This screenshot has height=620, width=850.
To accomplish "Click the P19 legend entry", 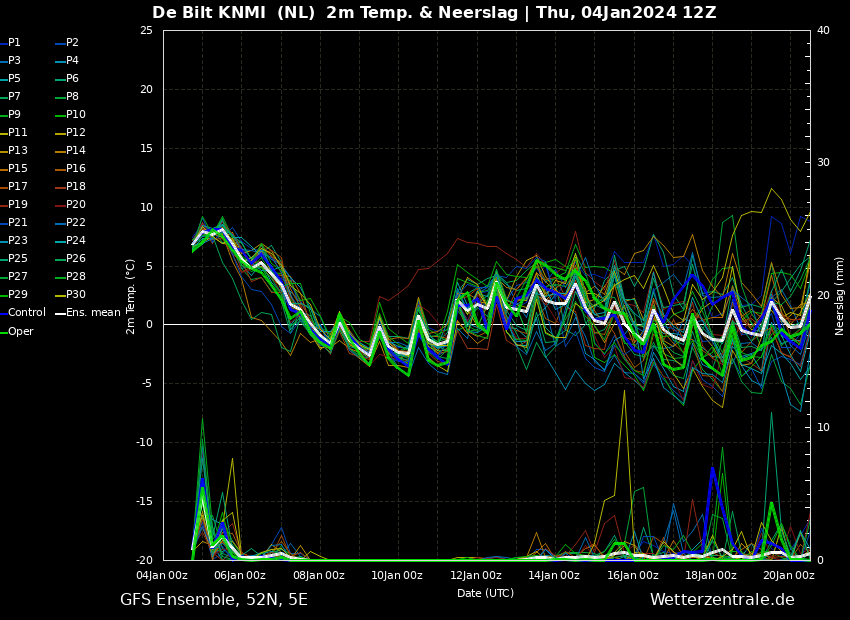I will tap(14, 204).
